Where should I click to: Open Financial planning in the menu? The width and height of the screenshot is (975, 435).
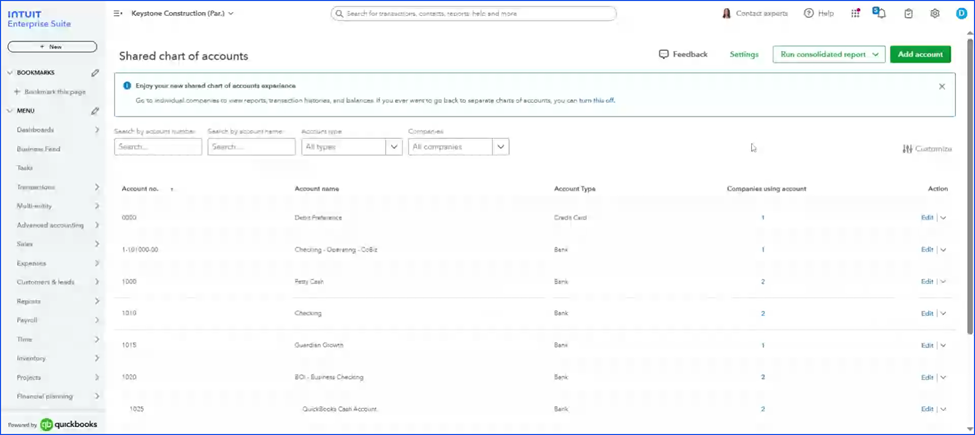click(45, 396)
